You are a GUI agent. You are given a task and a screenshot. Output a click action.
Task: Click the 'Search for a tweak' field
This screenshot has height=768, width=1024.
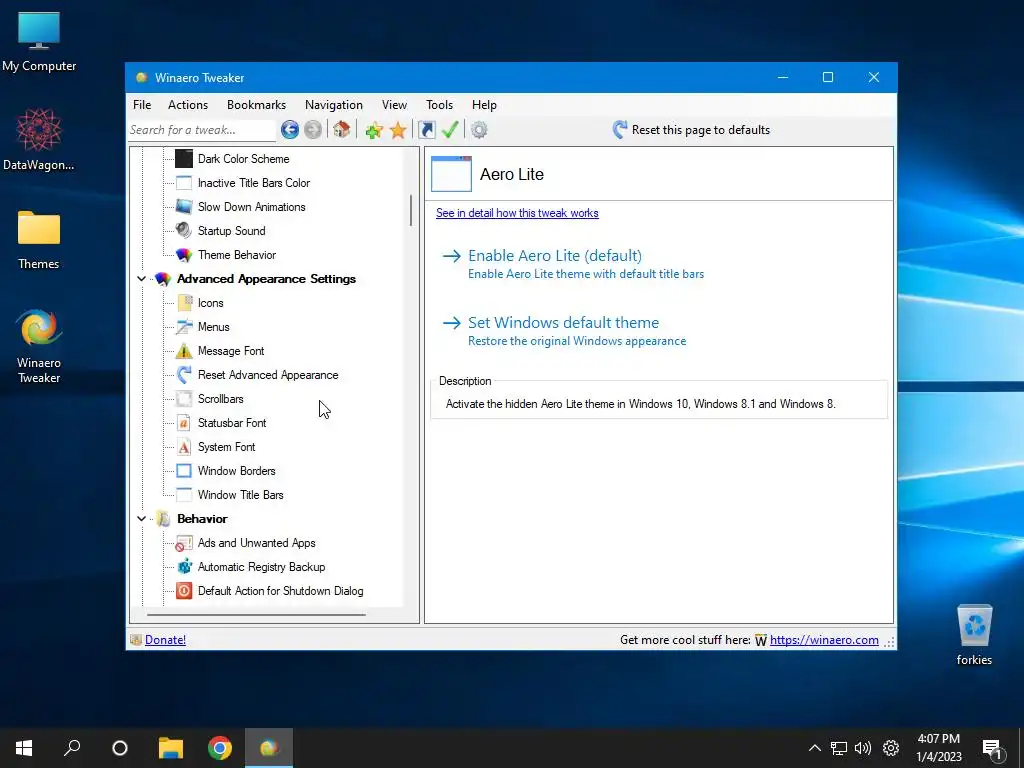click(201, 130)
